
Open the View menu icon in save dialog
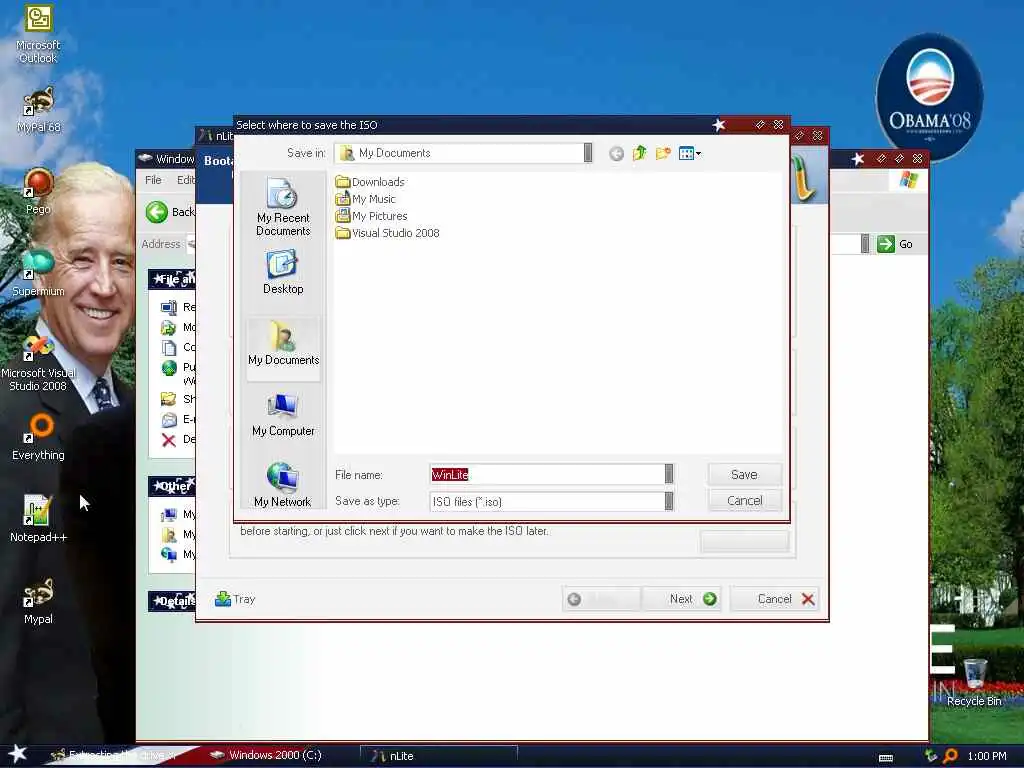(x=690, y=153)
